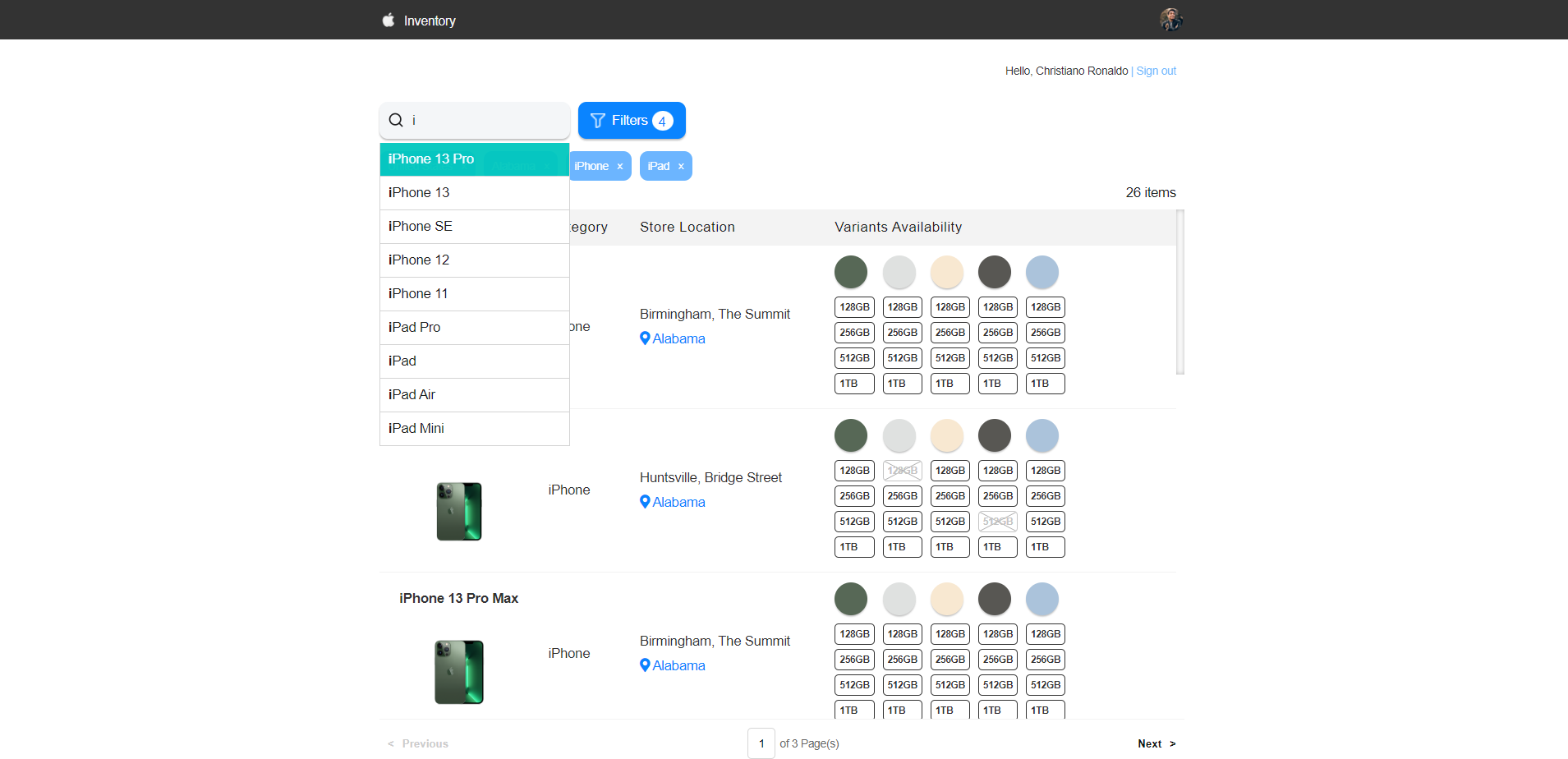Click the Next page button
1568x759 pixels.
point(1156,743)
